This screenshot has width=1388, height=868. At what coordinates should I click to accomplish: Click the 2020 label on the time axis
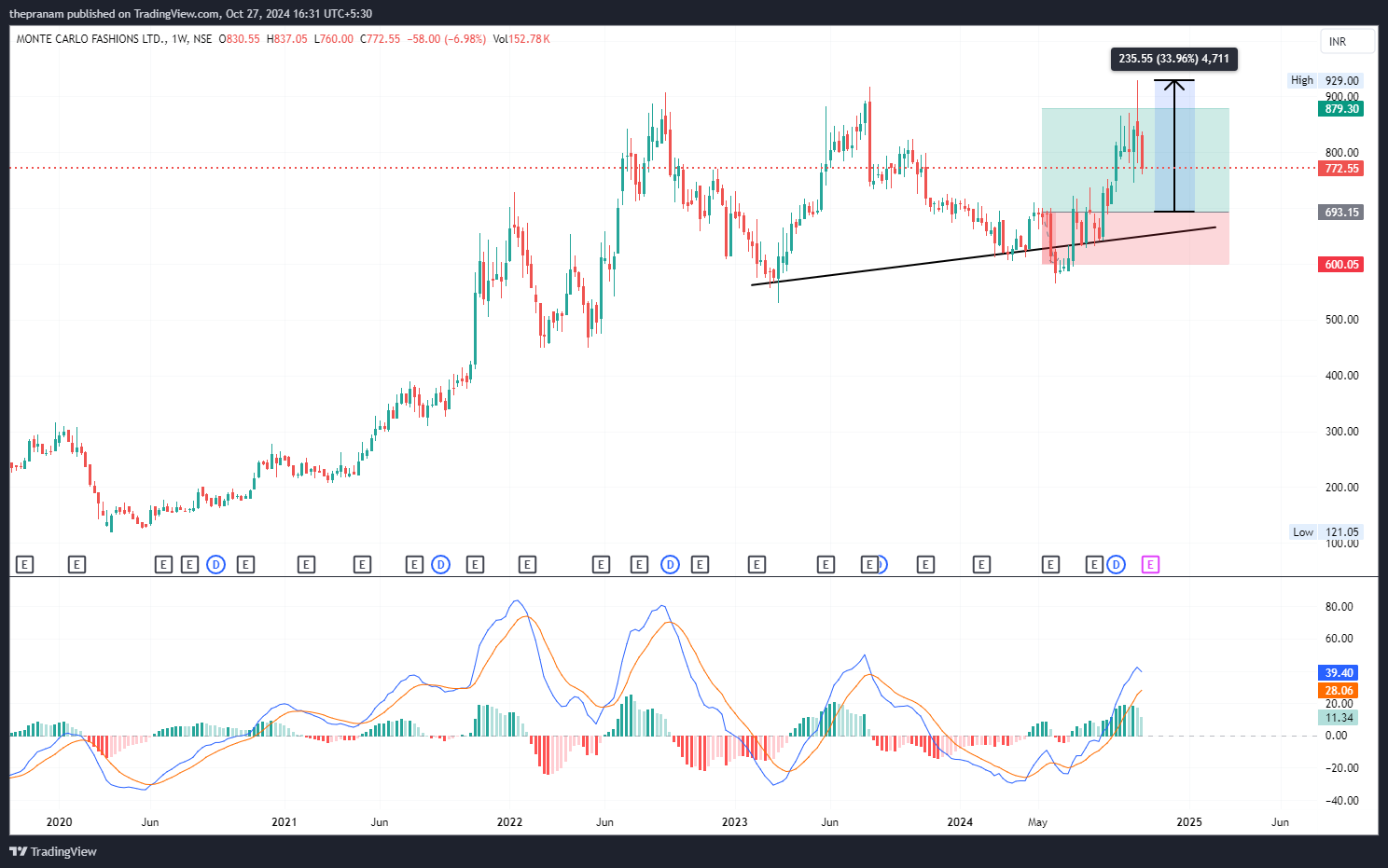click(59, 822)
